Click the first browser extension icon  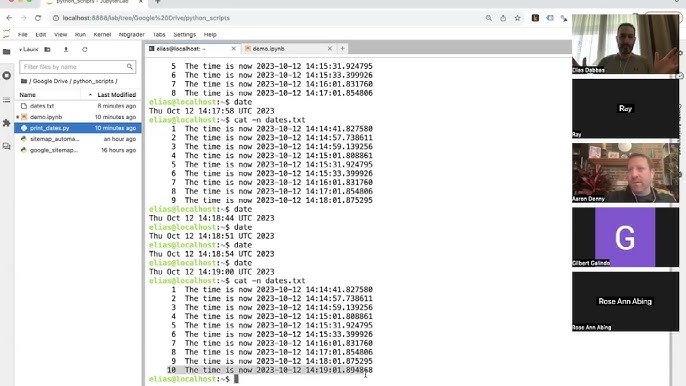tap(535, 18)
